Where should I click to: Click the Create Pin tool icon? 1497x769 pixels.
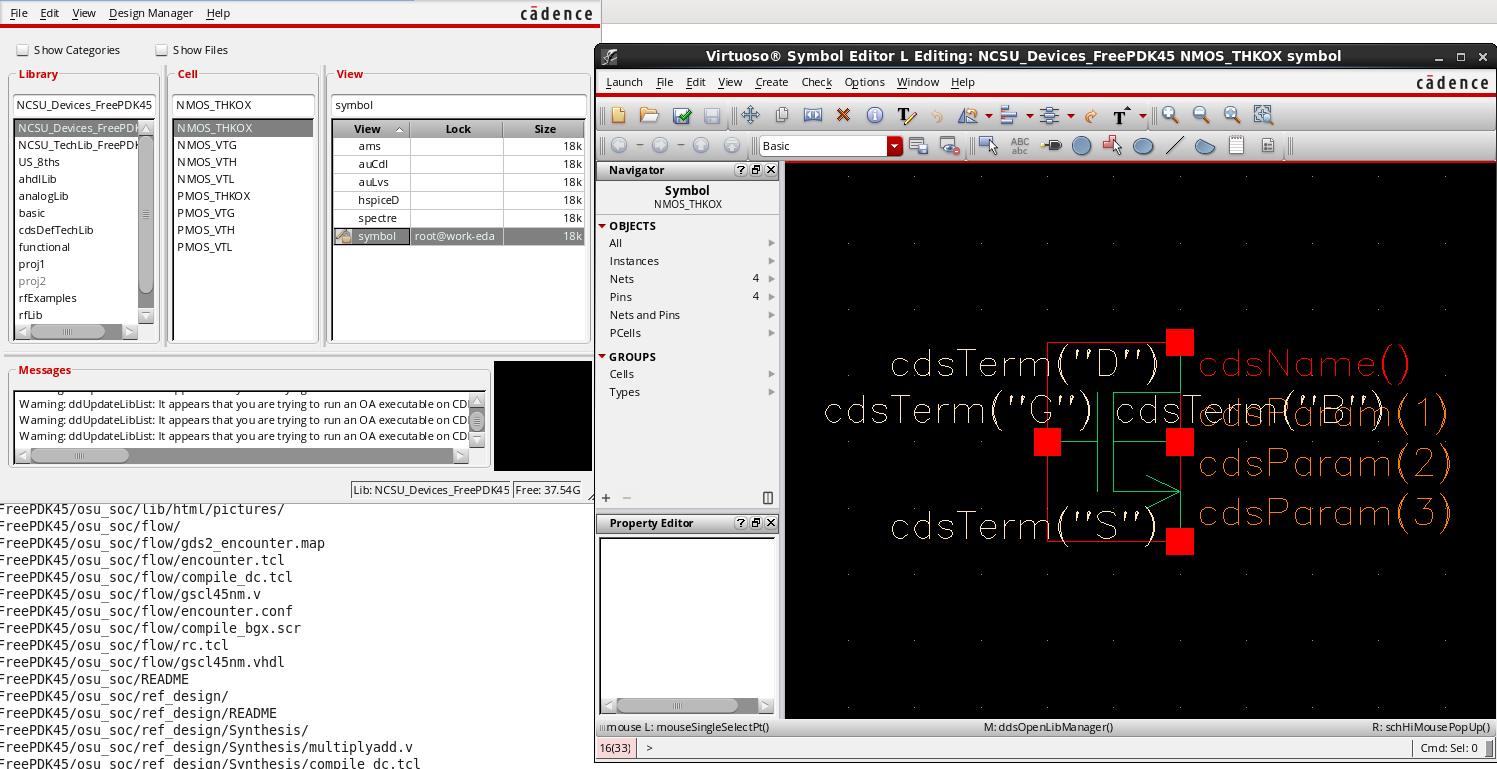pos(1051,146)
